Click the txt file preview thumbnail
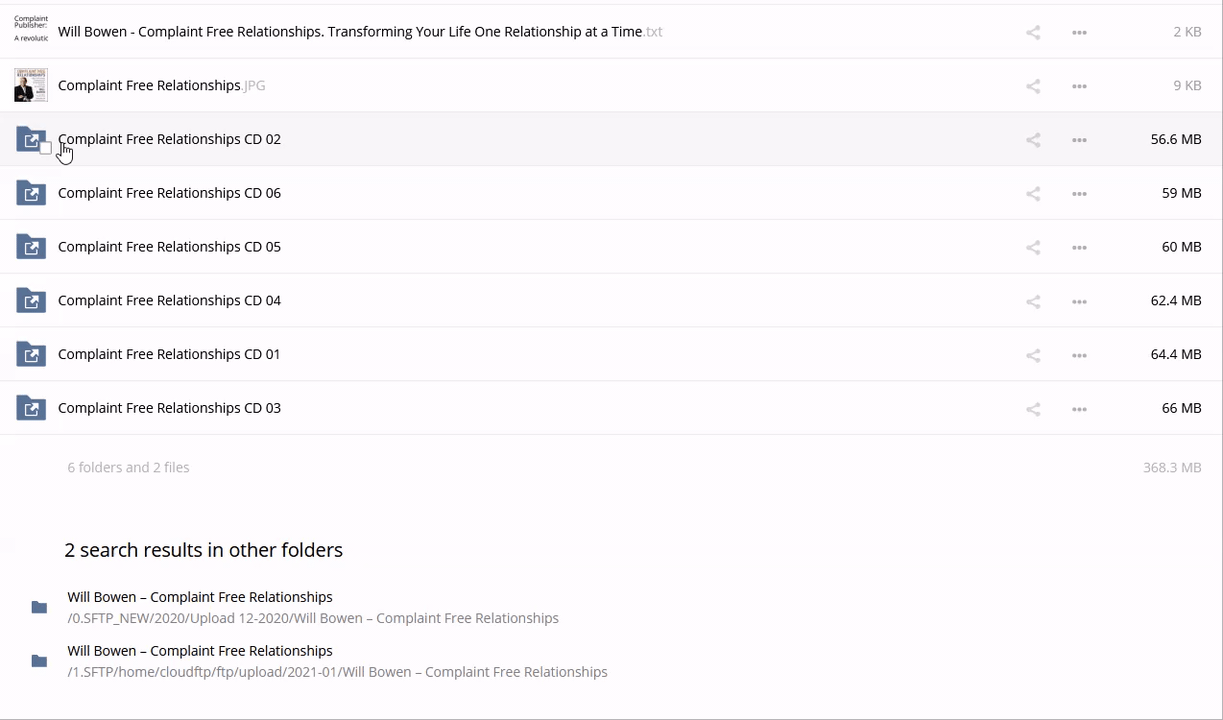Viewport: 1223px width, 720px height. [31, 29]
